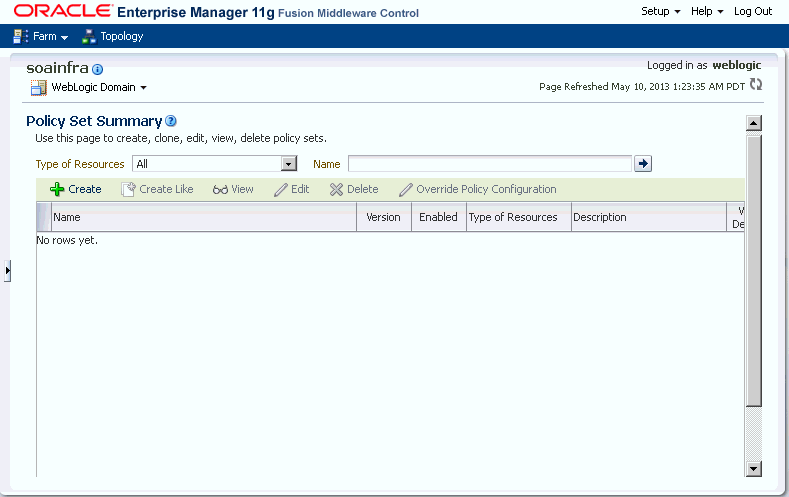Click the Edit policy set button

tap(291, 189)
